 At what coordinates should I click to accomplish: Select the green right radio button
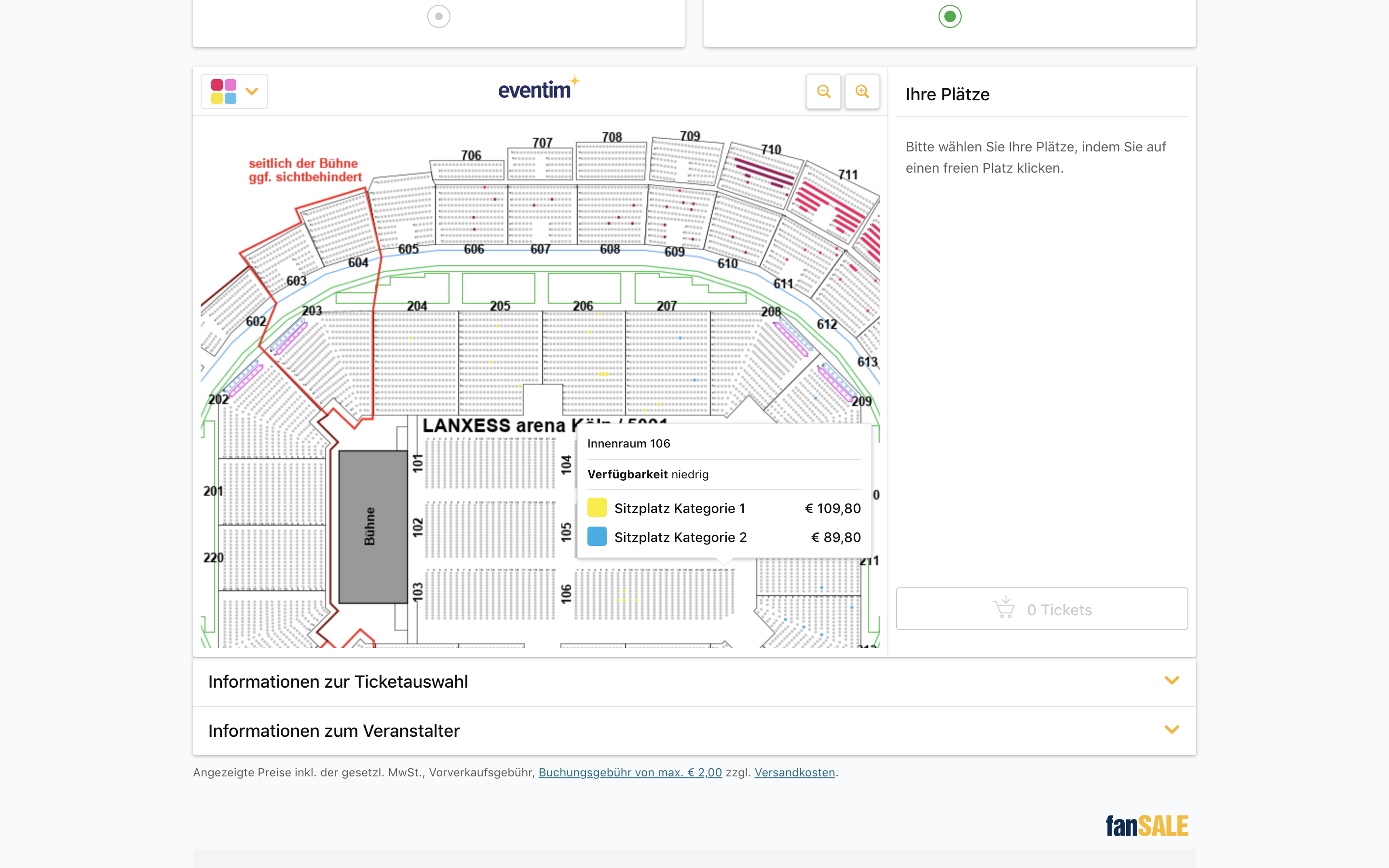pos(949,17)
